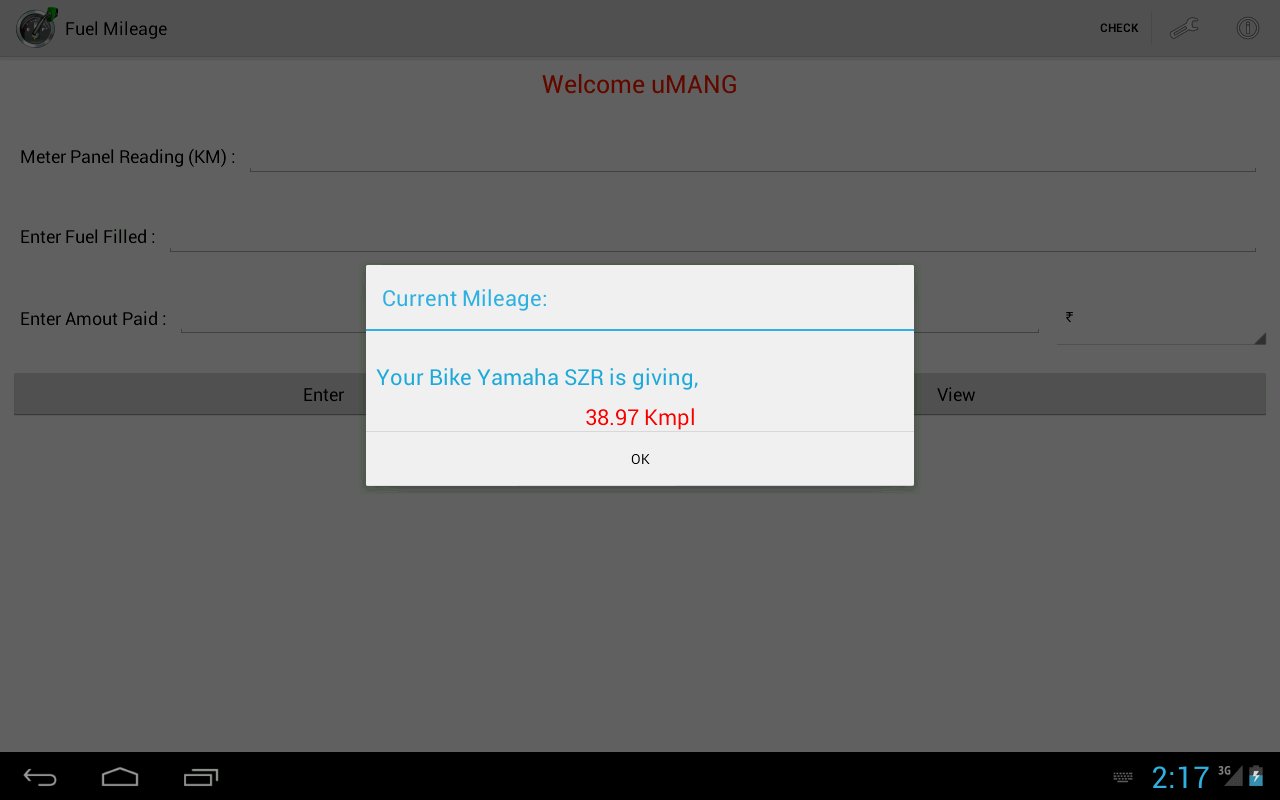Focus the Enter Amout Paid field
This screenshot has height=800, width=1280.
tap(609, 318)
